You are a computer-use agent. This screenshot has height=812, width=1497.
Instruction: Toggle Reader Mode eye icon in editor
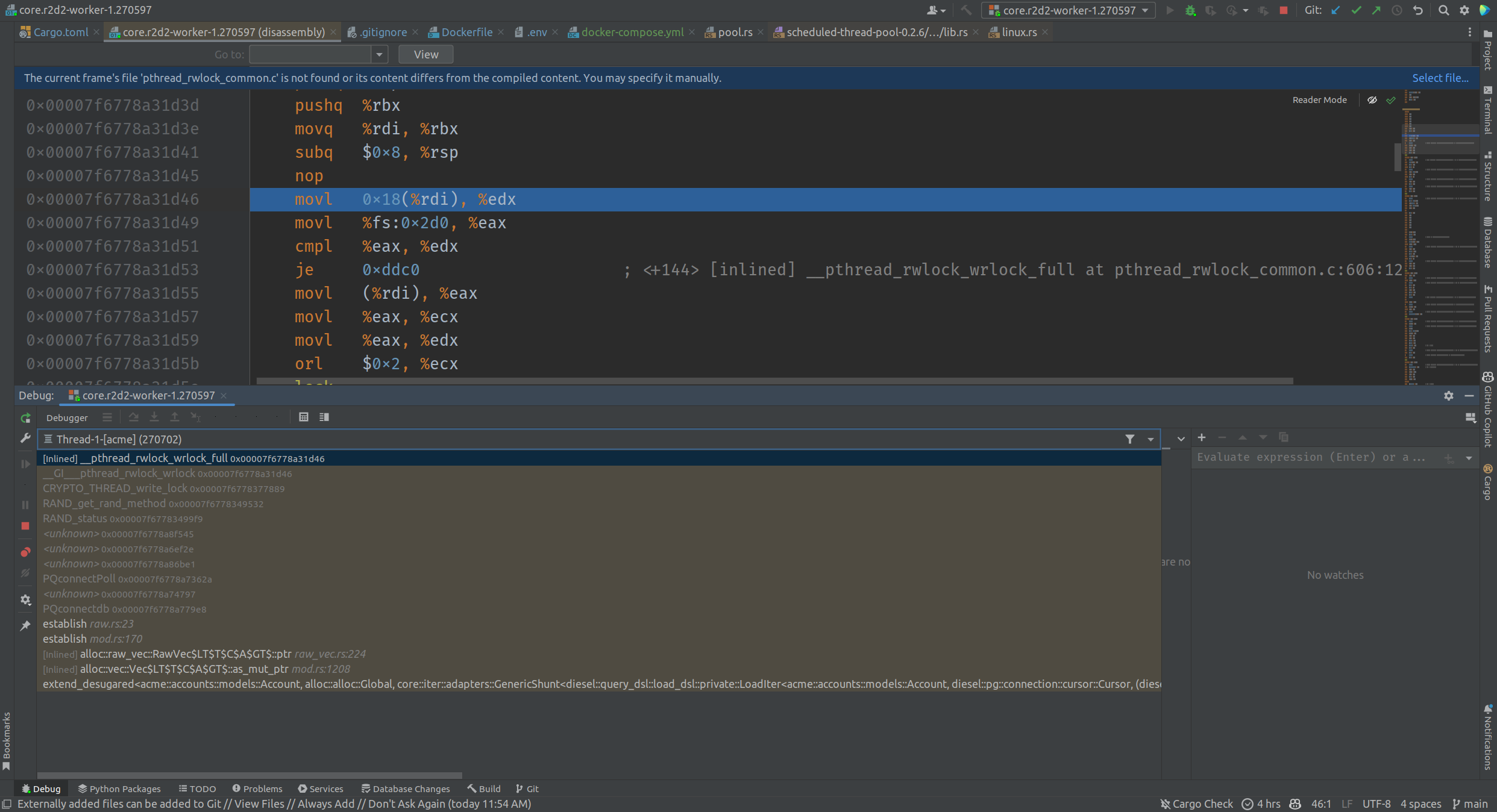point(1372,100)
